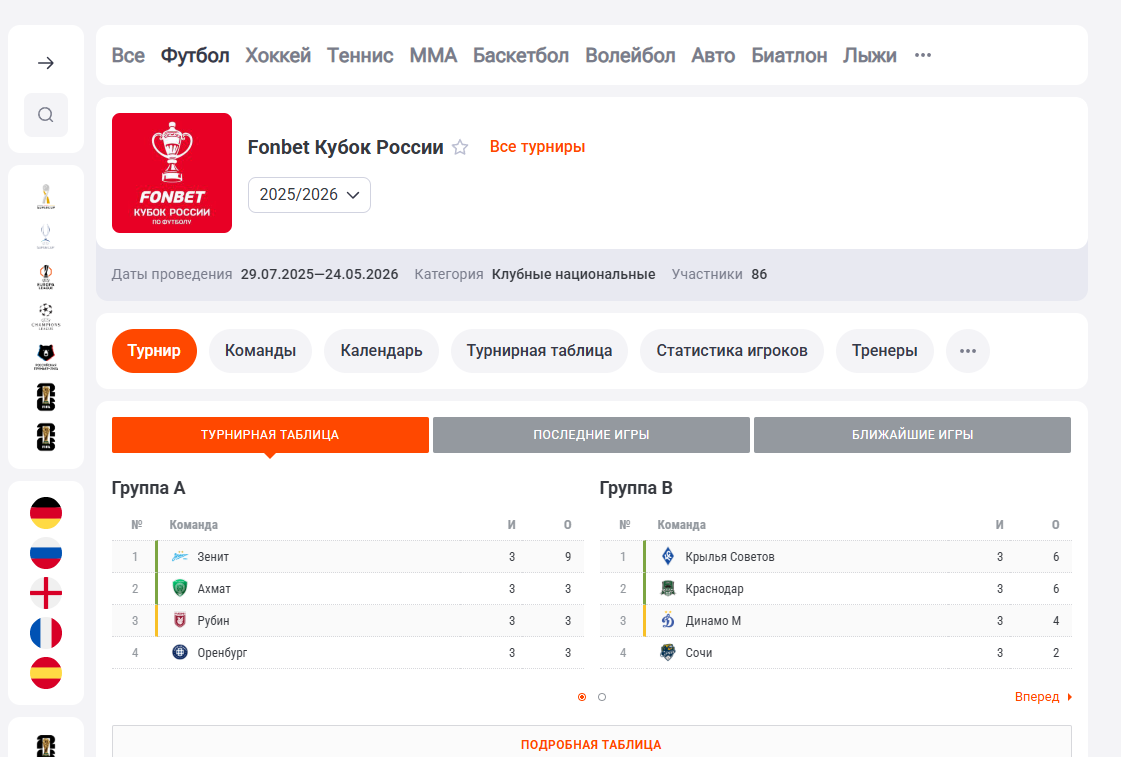The image size is (1121, 757).
Task: Click the Оренбург club logo
Action: (180, 652)
